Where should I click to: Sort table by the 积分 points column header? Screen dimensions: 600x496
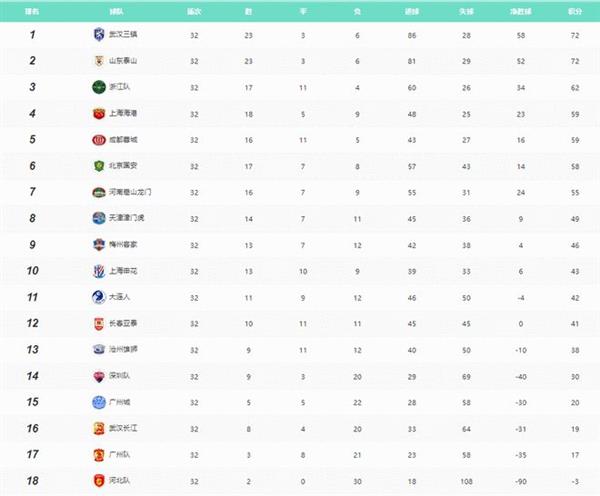(575, 11)
